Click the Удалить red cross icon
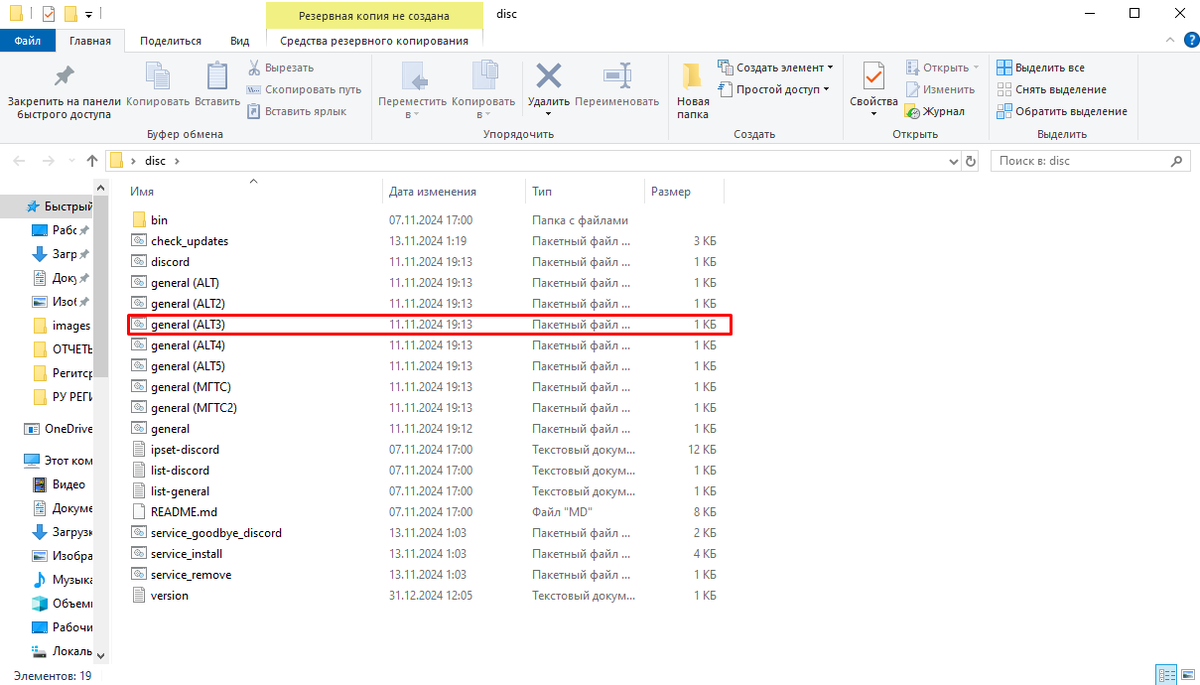This screenshot has height=685, width=1200. (548, 76)
